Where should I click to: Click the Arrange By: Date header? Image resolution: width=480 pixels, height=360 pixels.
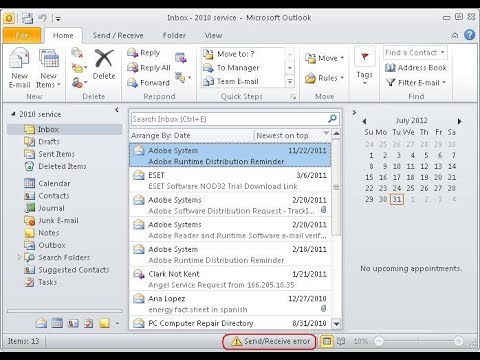(x=161, y=136)
